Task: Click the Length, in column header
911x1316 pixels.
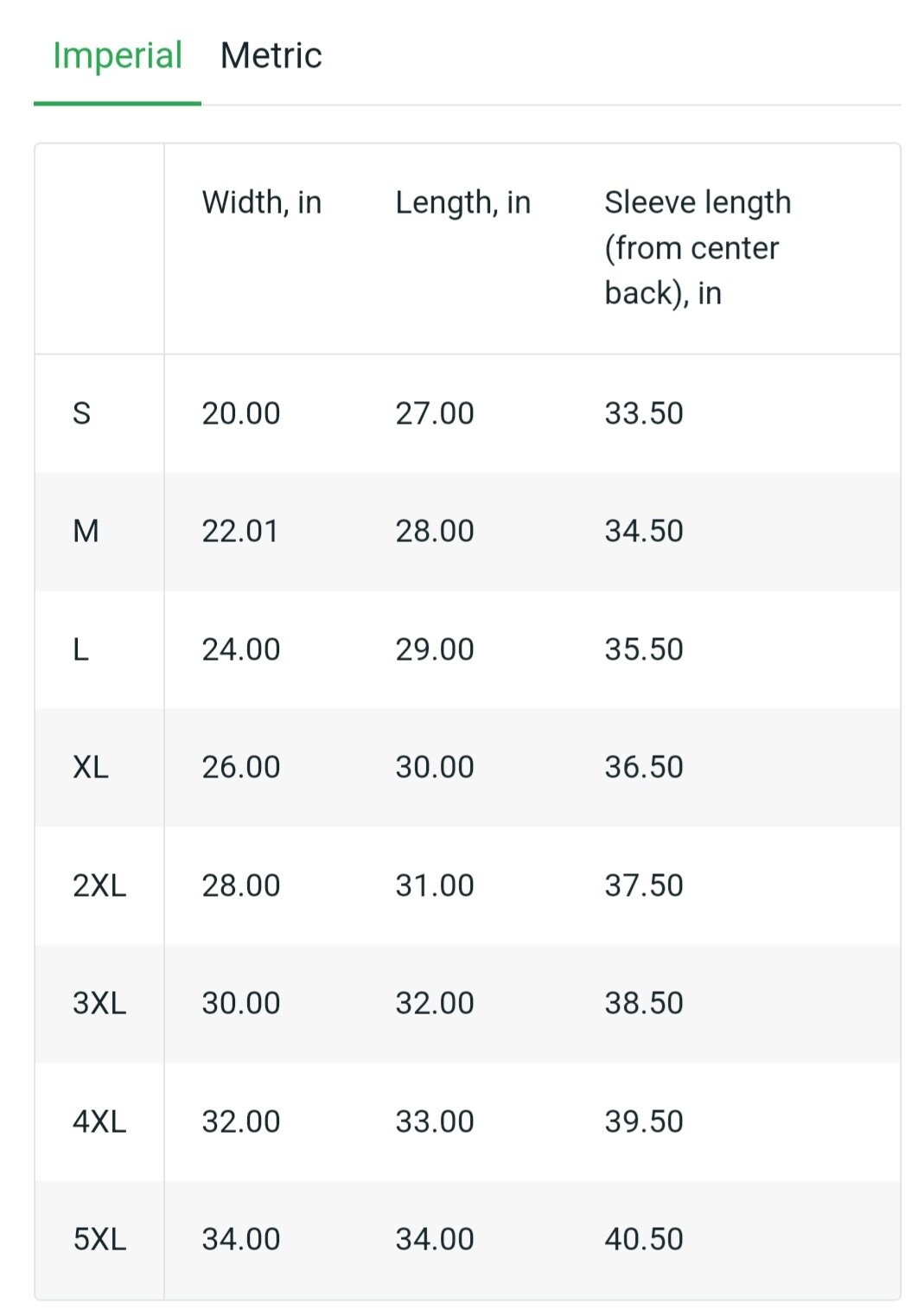Action: (x=463, y=202)
